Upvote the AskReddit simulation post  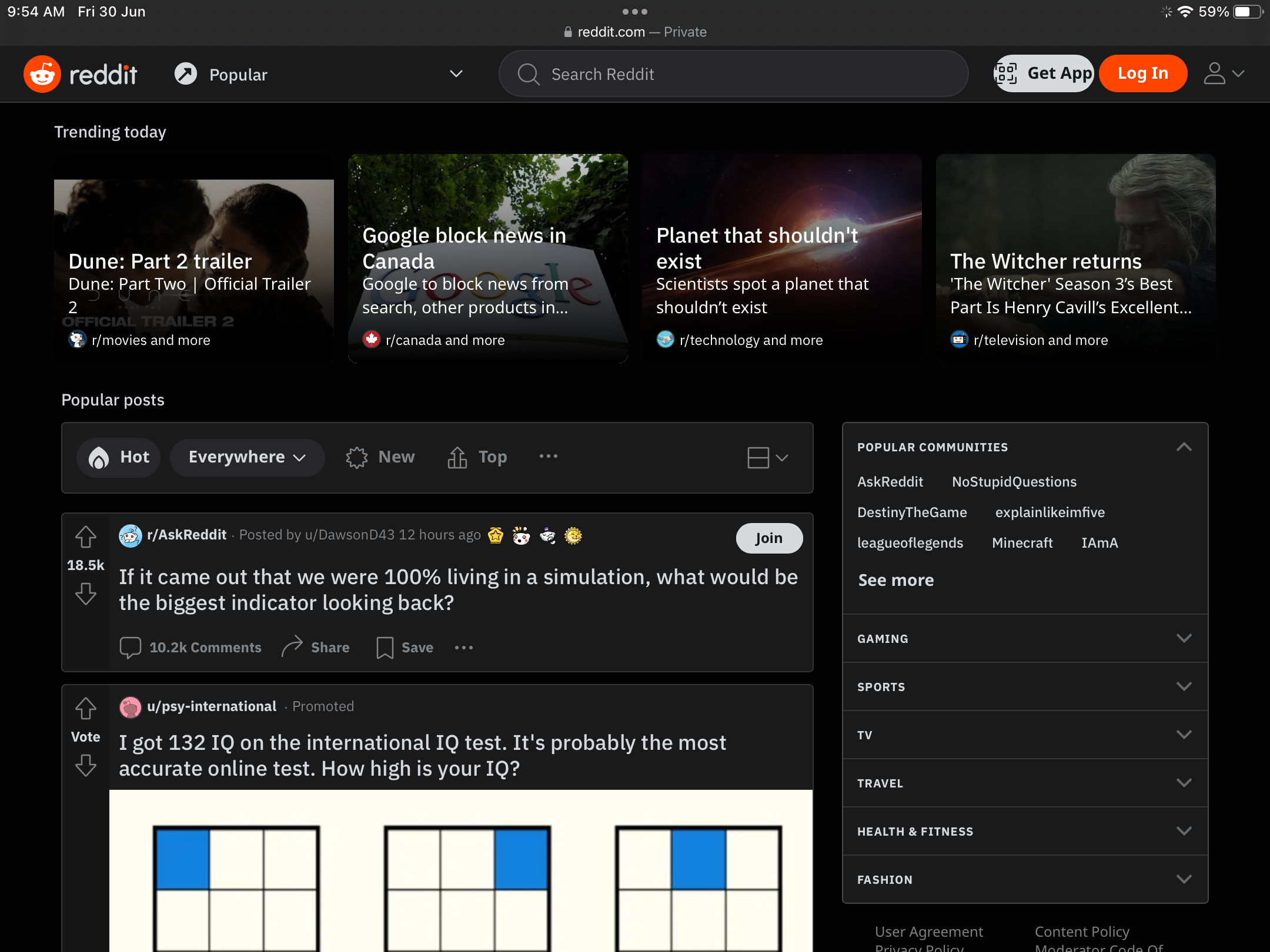point(86,537)
